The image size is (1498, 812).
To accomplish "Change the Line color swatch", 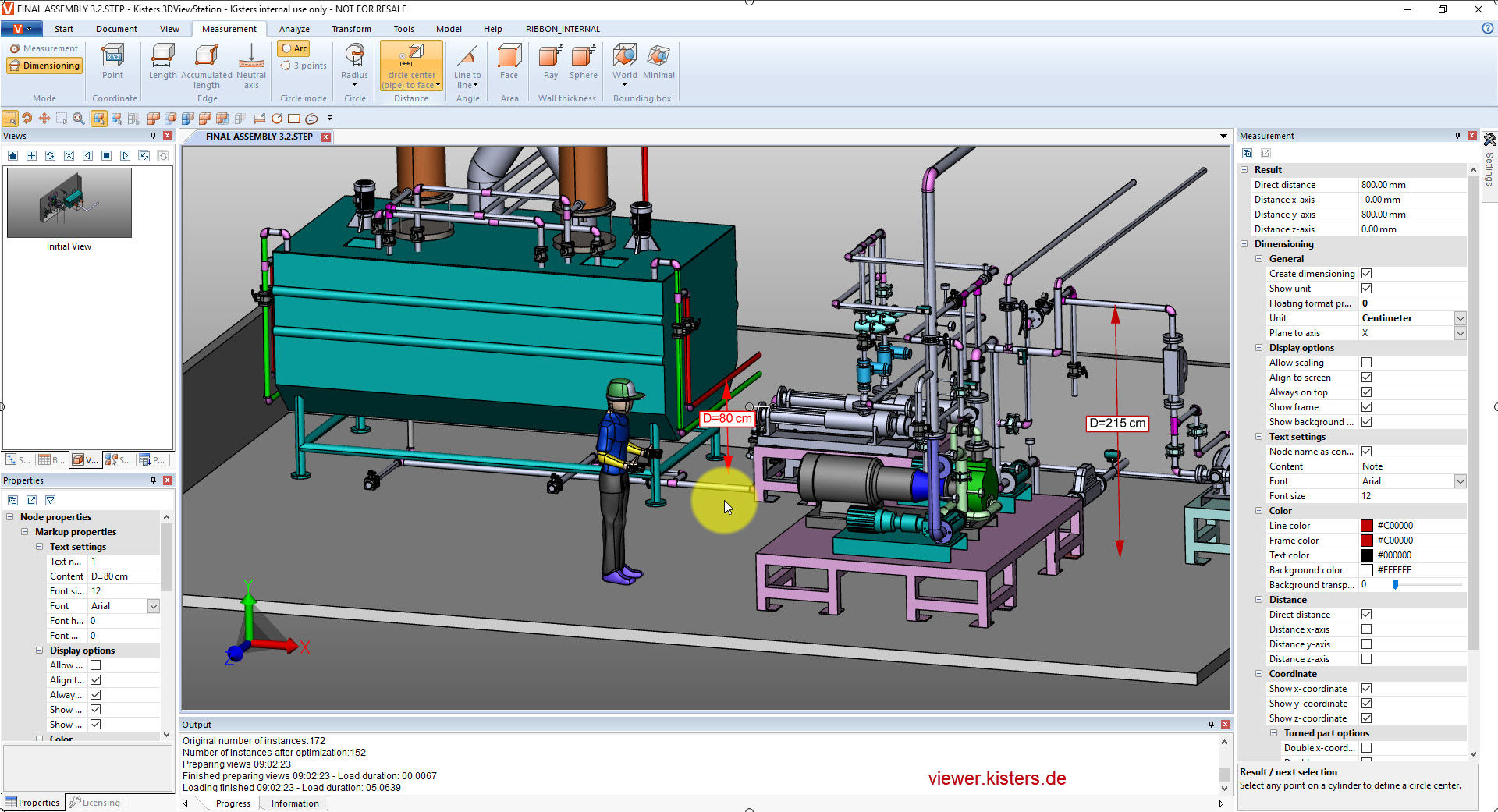I will pyautogui.click(x=1367, y=526).
